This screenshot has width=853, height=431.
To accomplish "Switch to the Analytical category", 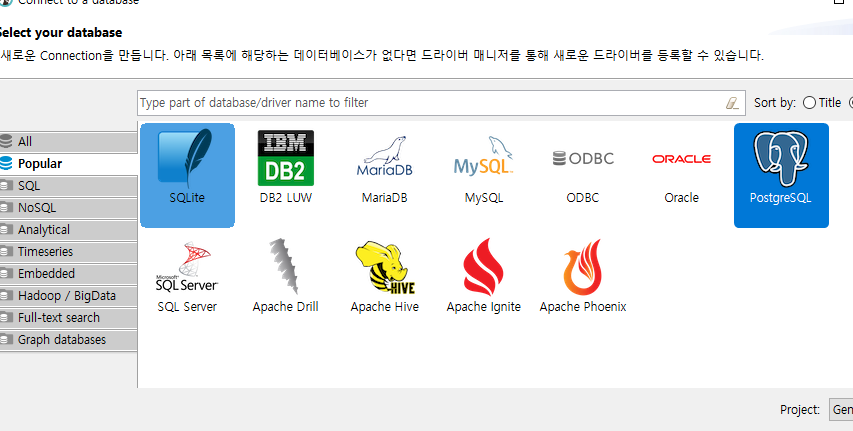I will [x=69, y=230].
